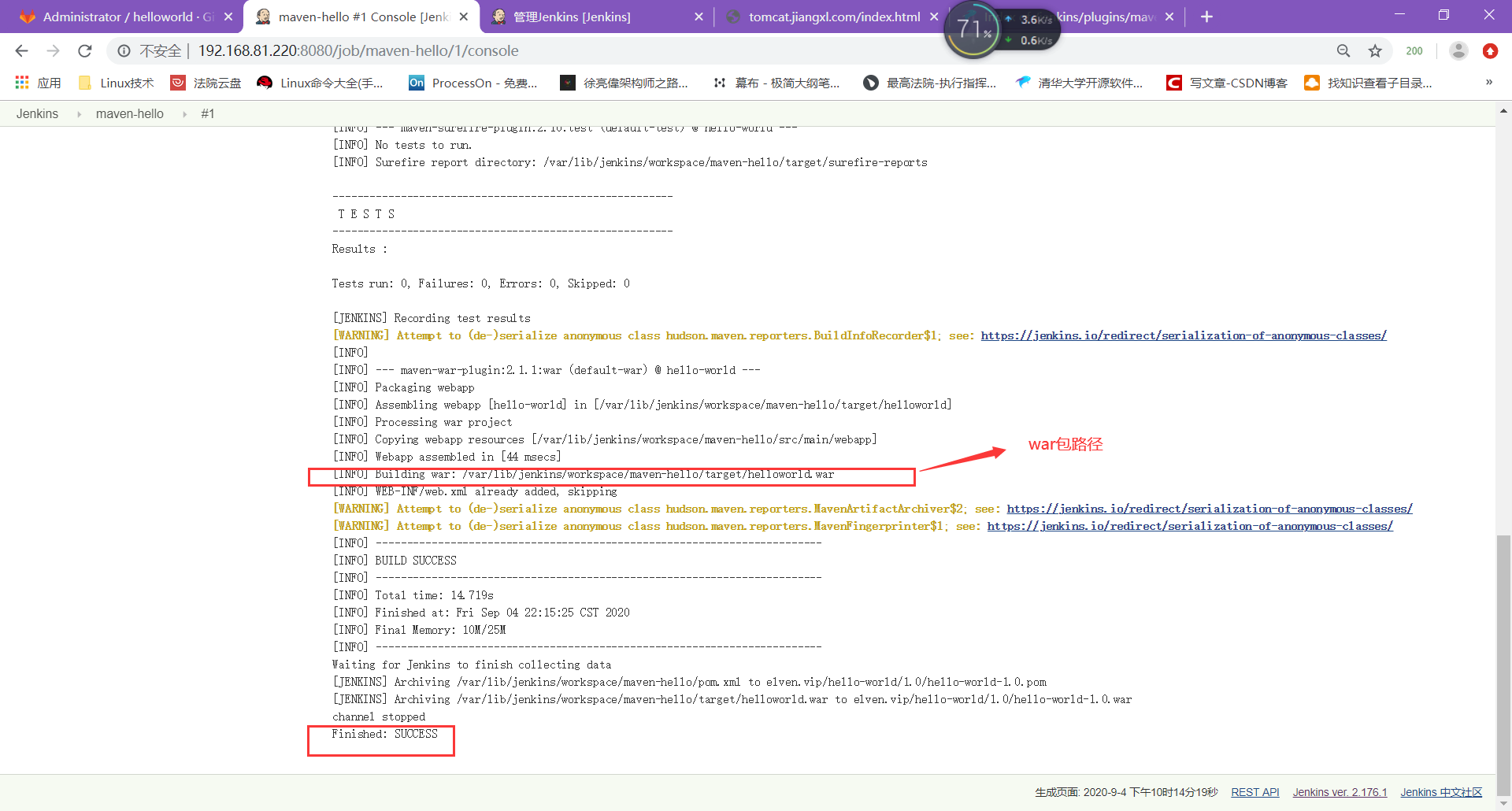Click the Waiting for Jenkins to finish line
The image size is (1512, 811).
472,665
